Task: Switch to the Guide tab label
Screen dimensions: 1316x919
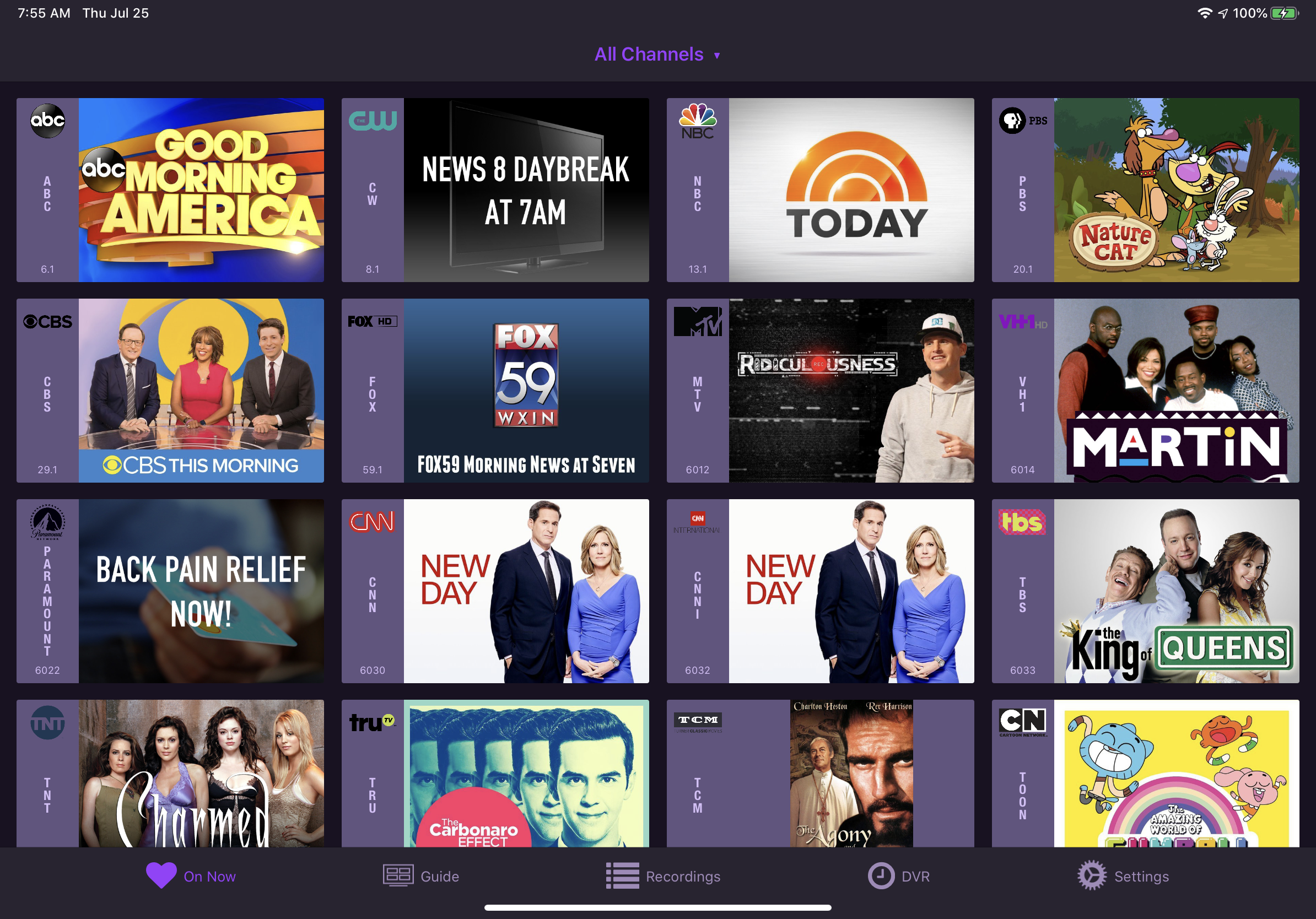Action: [440, 877]
